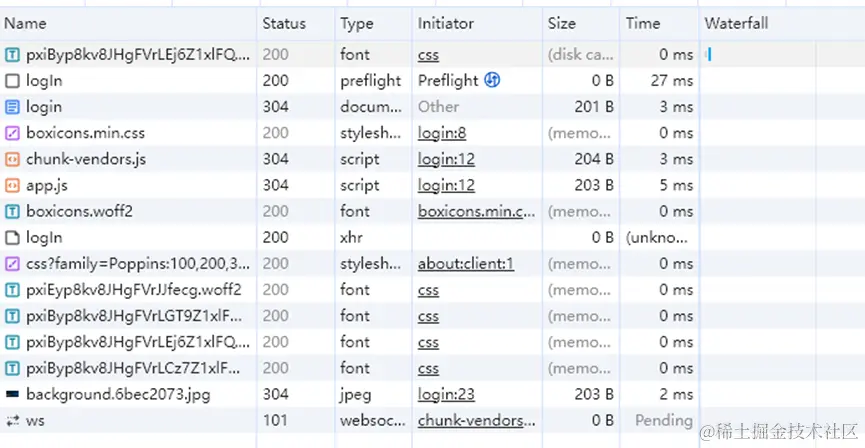Viewport: 865px width, 448px height.
Task: Open the login:23 initiator link
Action: [446, 395]
